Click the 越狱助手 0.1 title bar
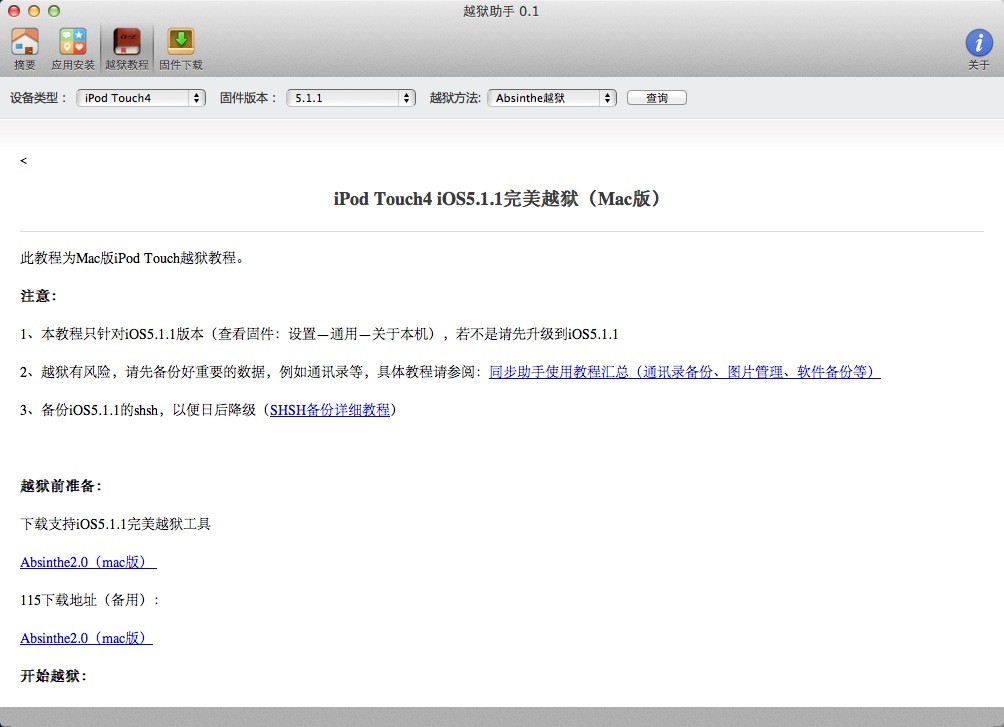Viewport: 1004px width, 727px height. point(501,11)
